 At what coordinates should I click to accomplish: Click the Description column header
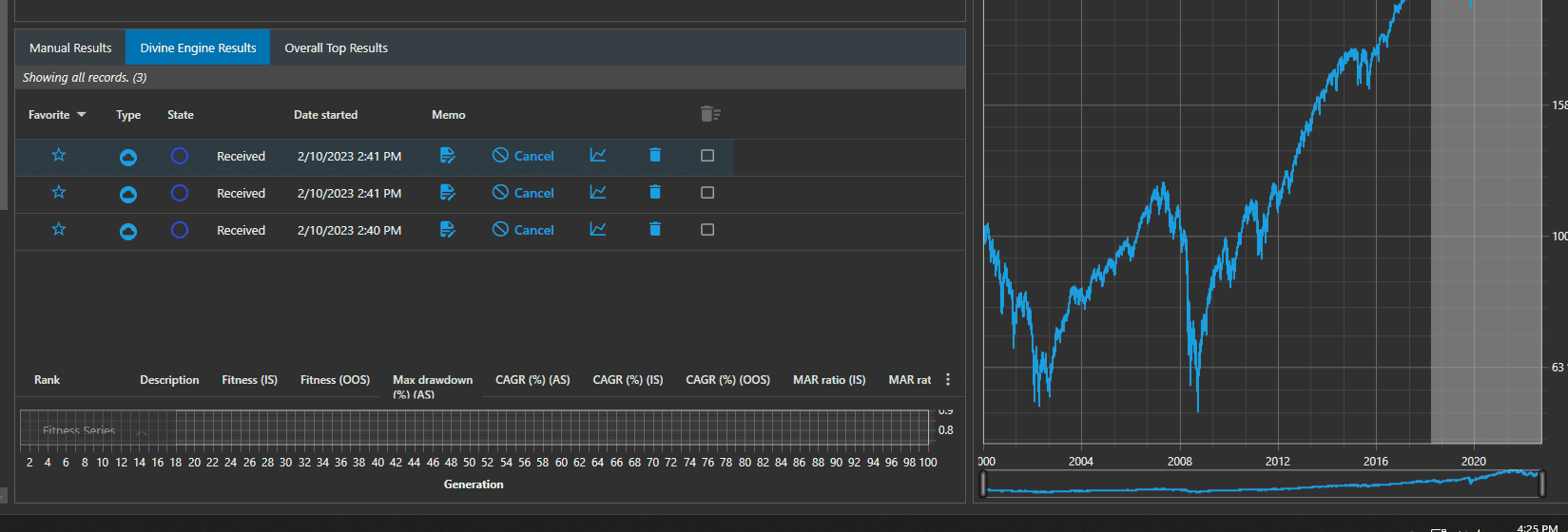click(169, 380)
